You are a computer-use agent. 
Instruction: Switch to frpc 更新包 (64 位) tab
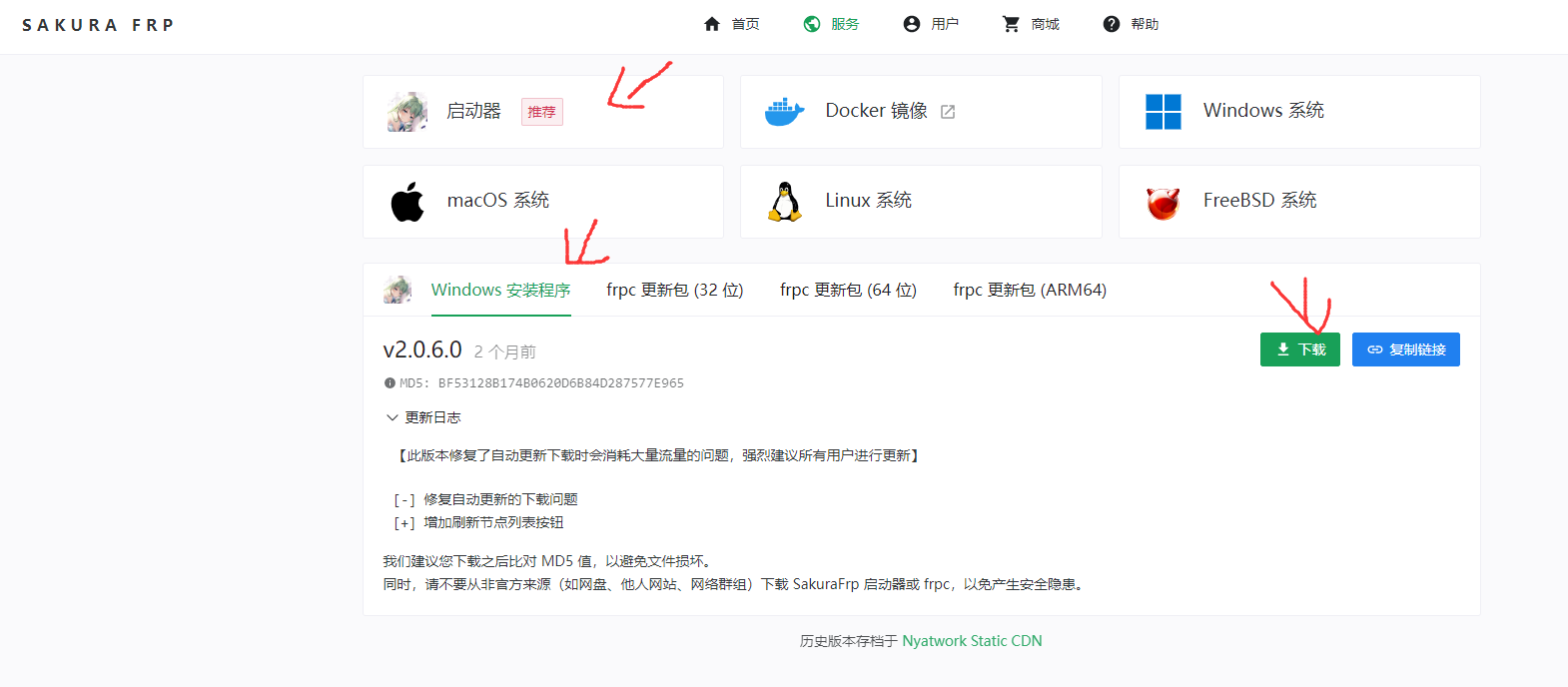tap(848, 291)
